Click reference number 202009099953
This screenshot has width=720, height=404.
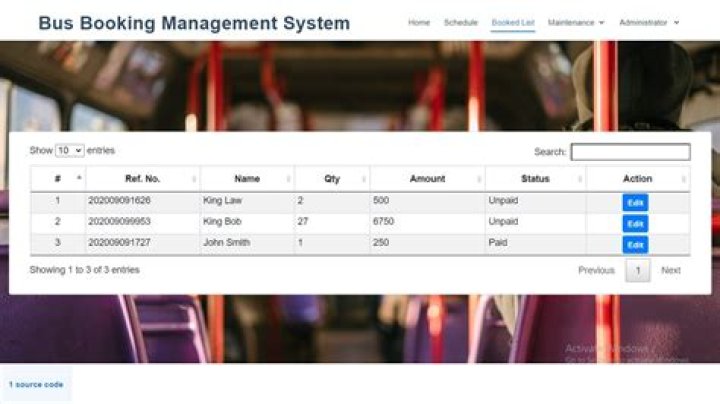119,221
